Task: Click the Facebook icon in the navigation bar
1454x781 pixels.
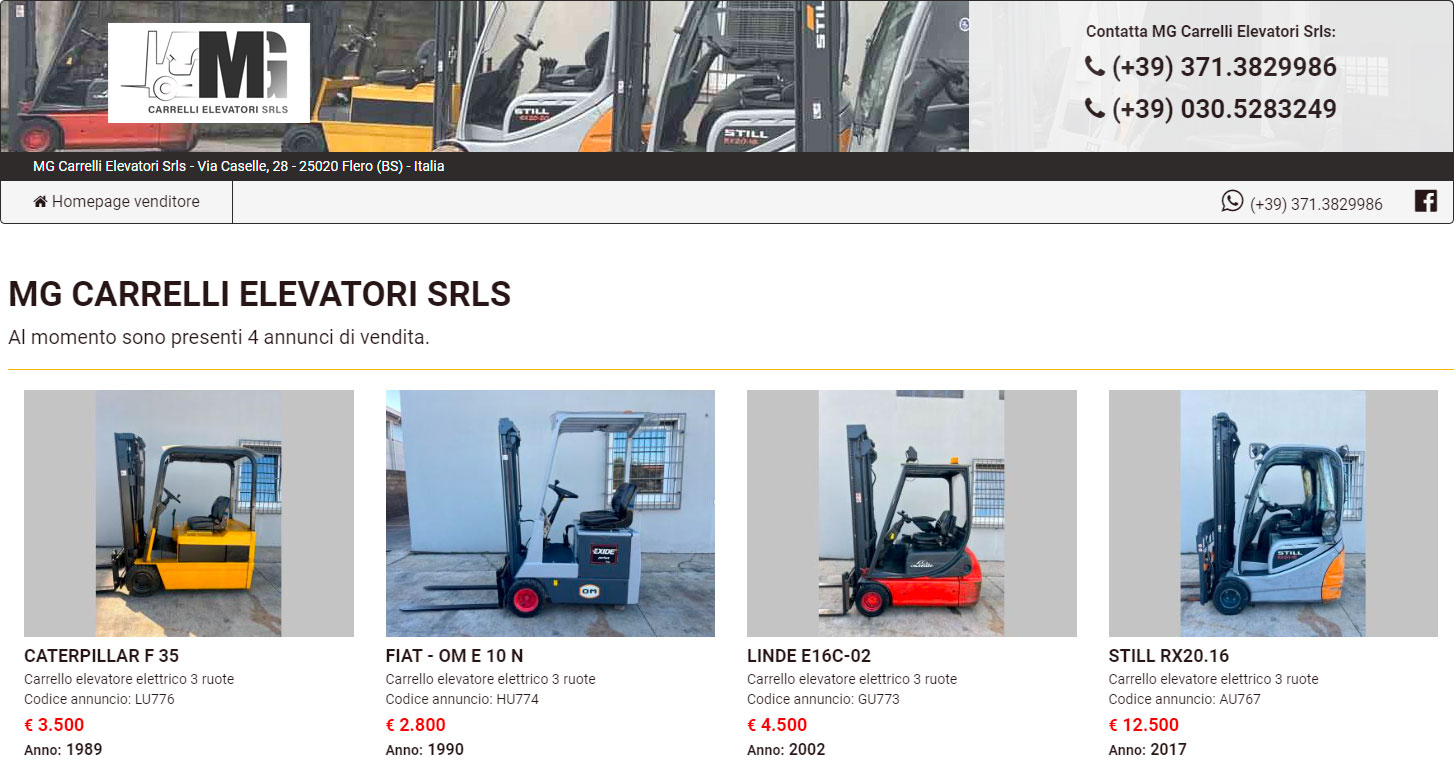Action: click(x=1426, y=201)
